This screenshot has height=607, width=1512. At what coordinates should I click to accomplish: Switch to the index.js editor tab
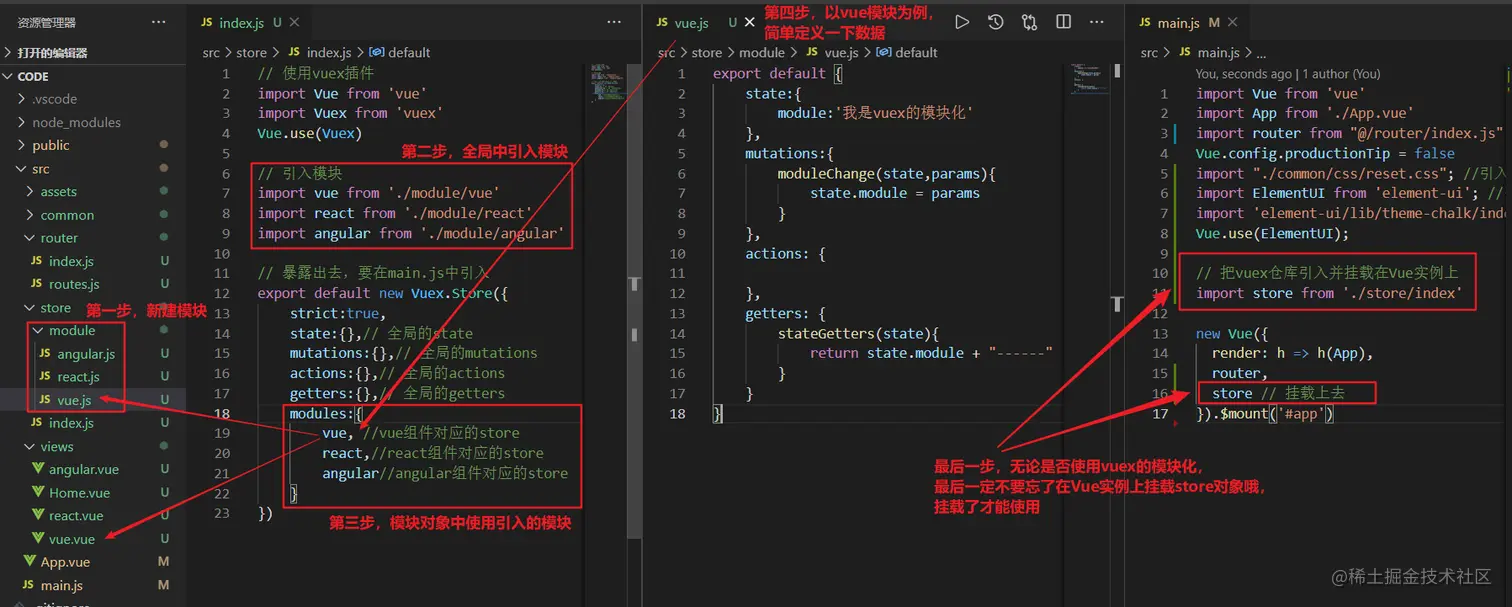[250, 22]
